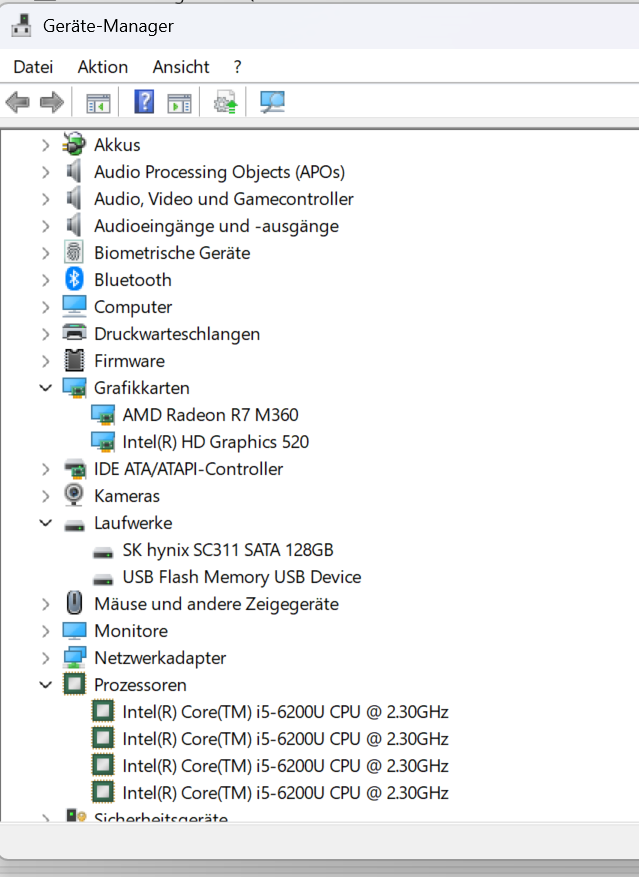Click the Audioeingänge und -ausgänge speaker icon
The width and height of the screenshot is (639, 877).
pyautogui.click(x=74, y=225)
